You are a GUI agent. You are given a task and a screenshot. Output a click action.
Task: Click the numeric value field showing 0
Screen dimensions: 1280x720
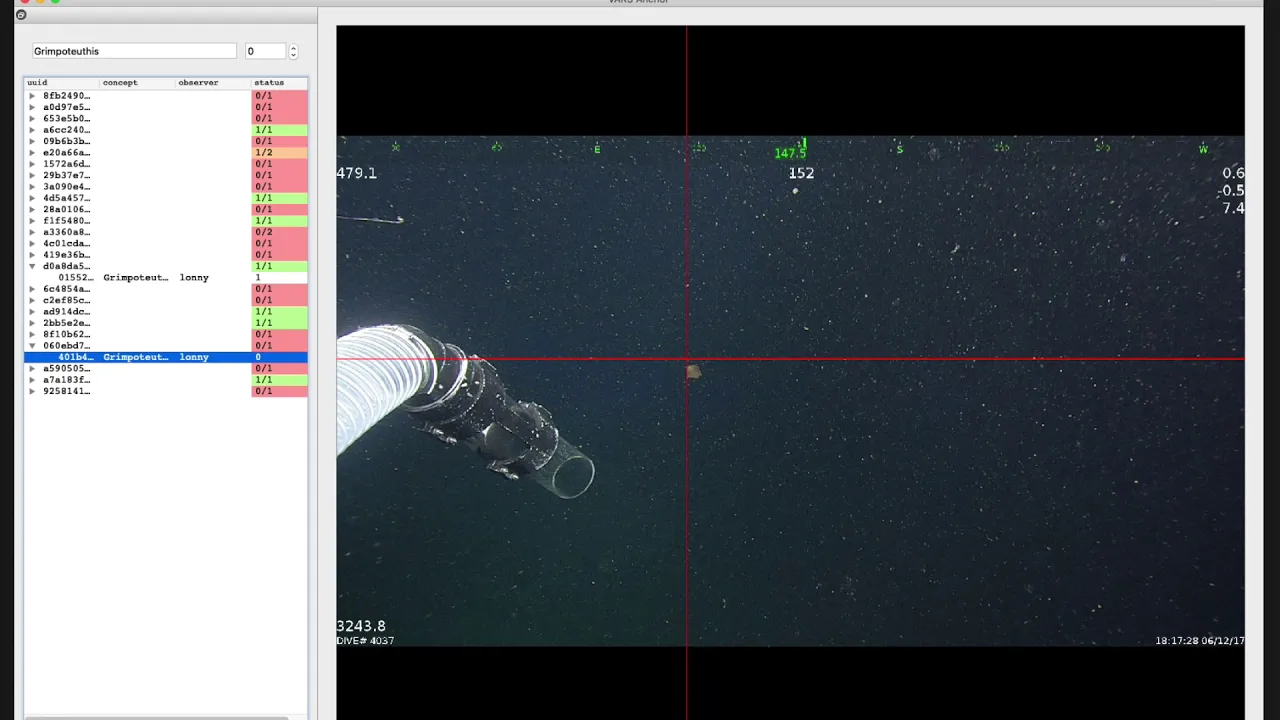point(265,51)
